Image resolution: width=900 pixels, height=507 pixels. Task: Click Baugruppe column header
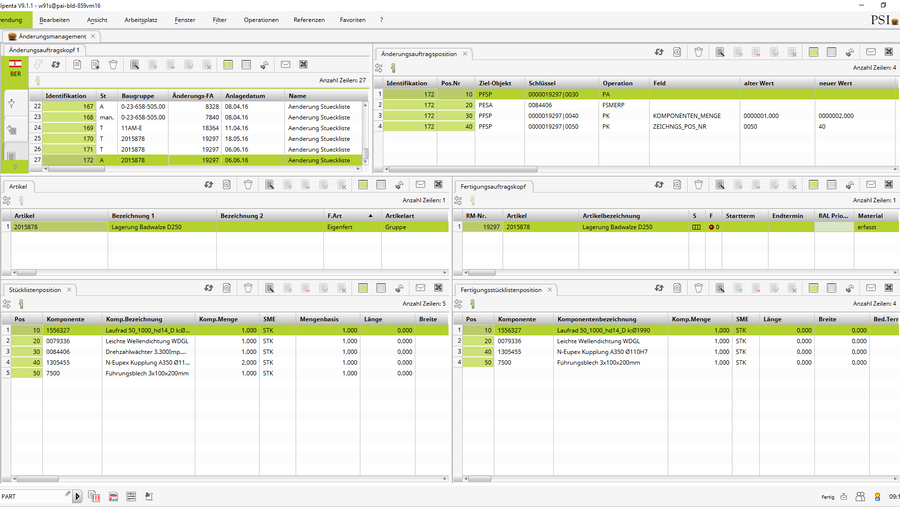[143, 96]
